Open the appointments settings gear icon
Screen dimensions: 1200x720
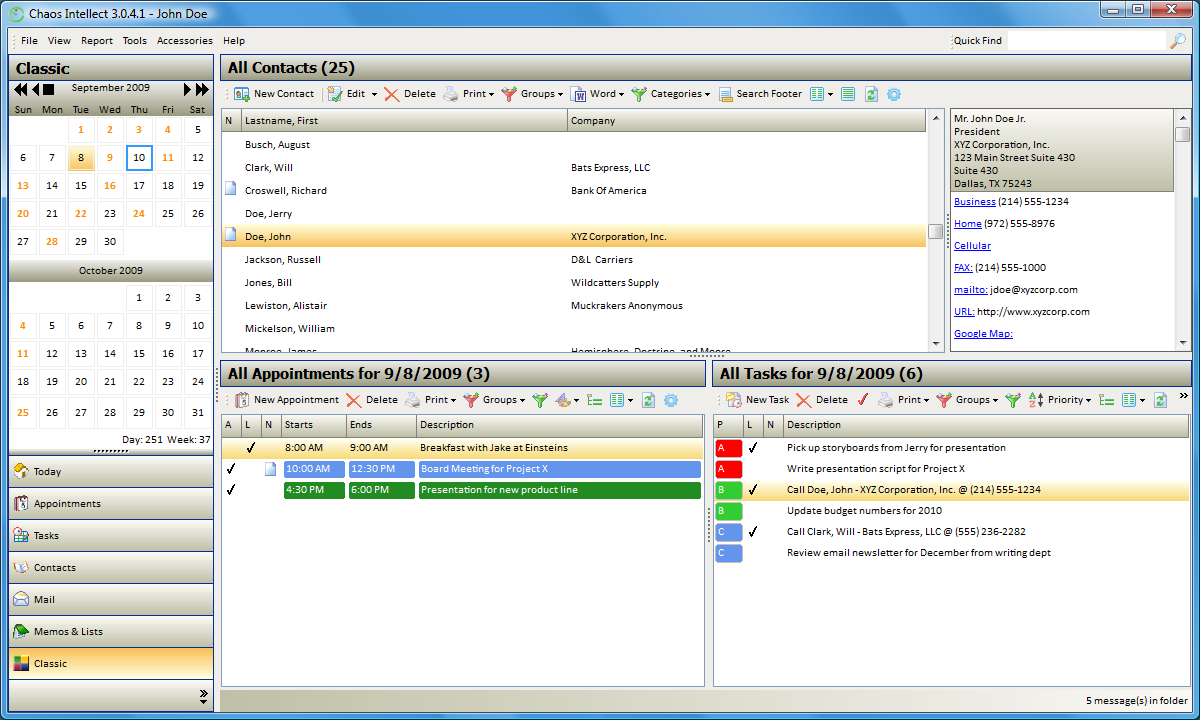tap(671, 400)
